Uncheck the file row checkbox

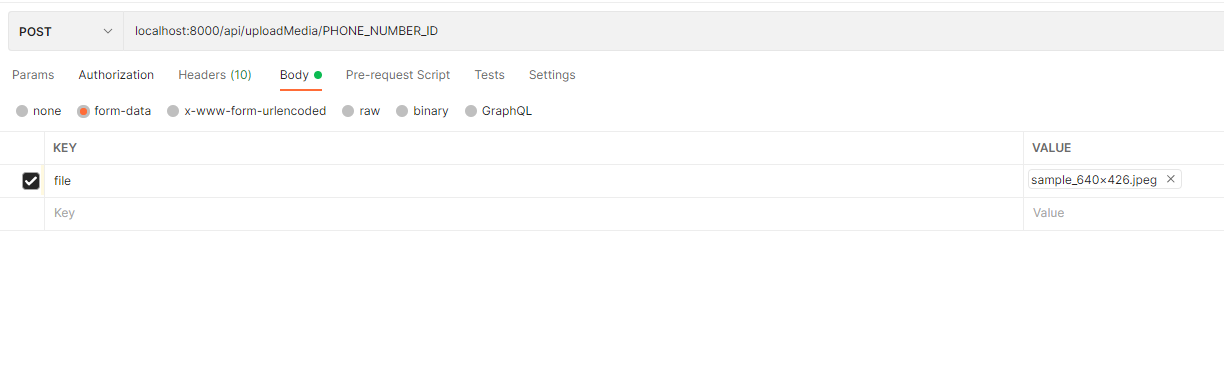point(31,181)
